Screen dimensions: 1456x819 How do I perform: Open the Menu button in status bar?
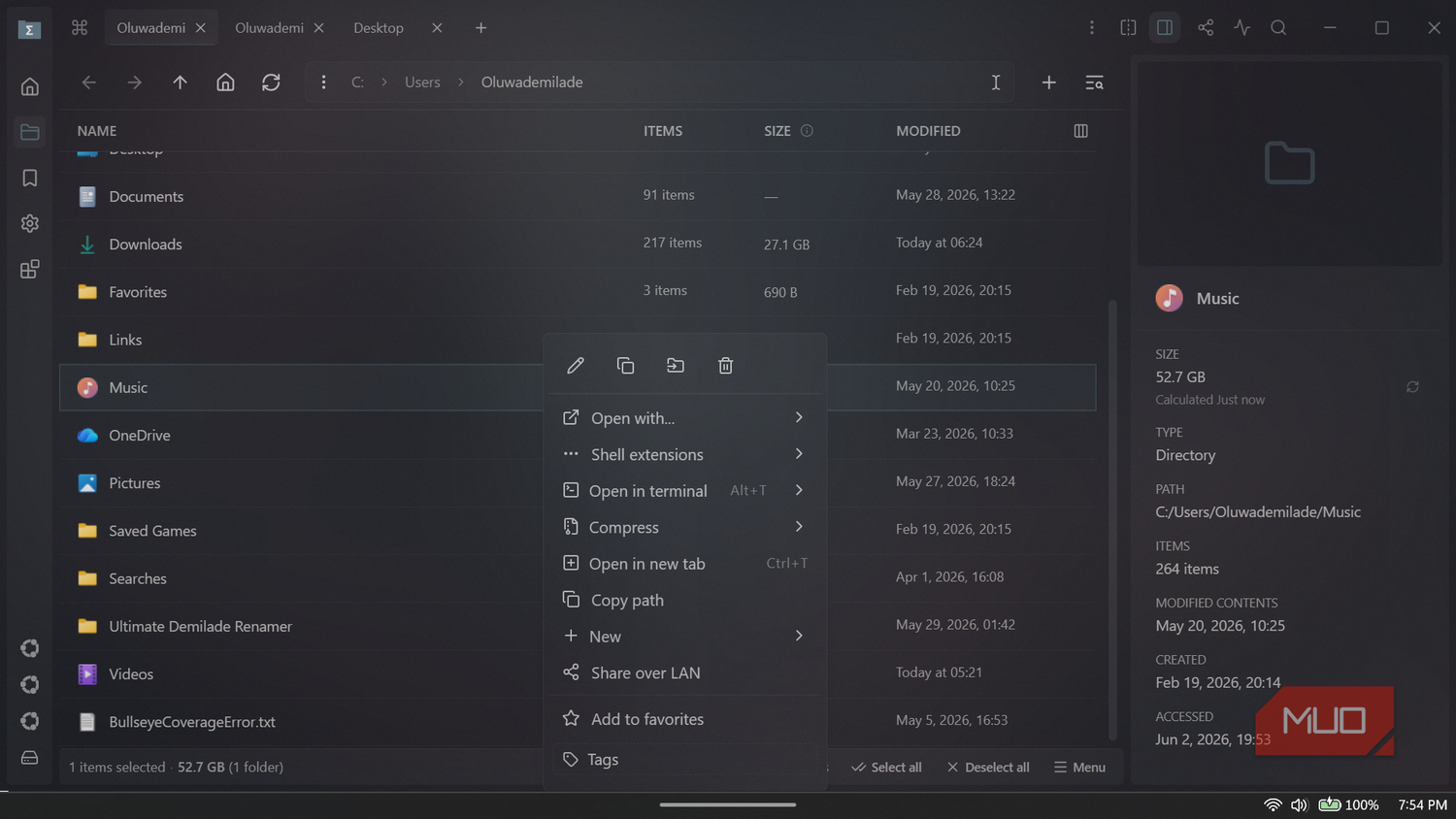tap(1079, 768)
